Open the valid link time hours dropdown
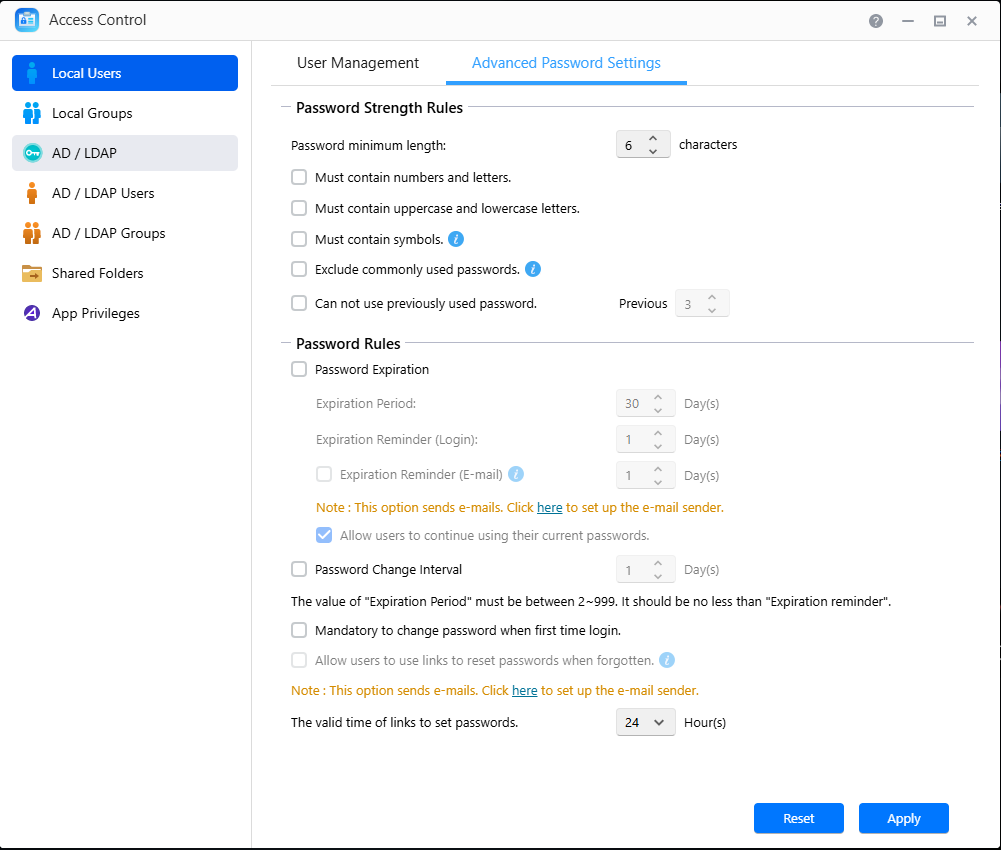The width and height of the screenshot is (1001, 850). click(x=645, y=722)
